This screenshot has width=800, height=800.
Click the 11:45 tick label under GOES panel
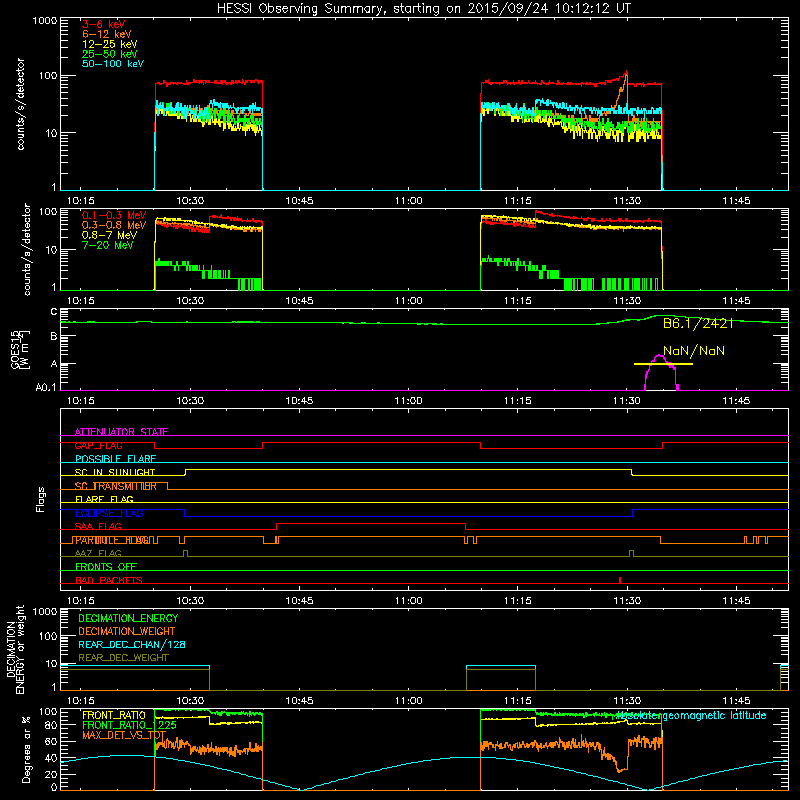pyautogui.click(x=736, y=401)
